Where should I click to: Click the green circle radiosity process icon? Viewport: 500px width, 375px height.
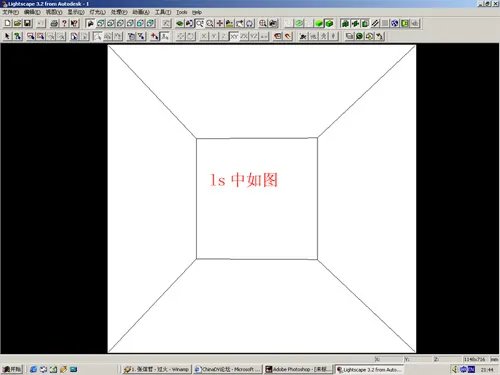[359, 36]
